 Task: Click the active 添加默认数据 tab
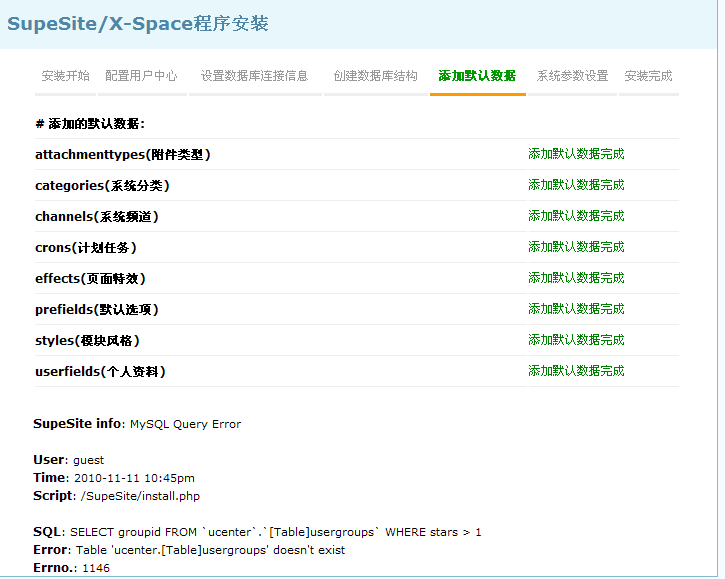477,76
